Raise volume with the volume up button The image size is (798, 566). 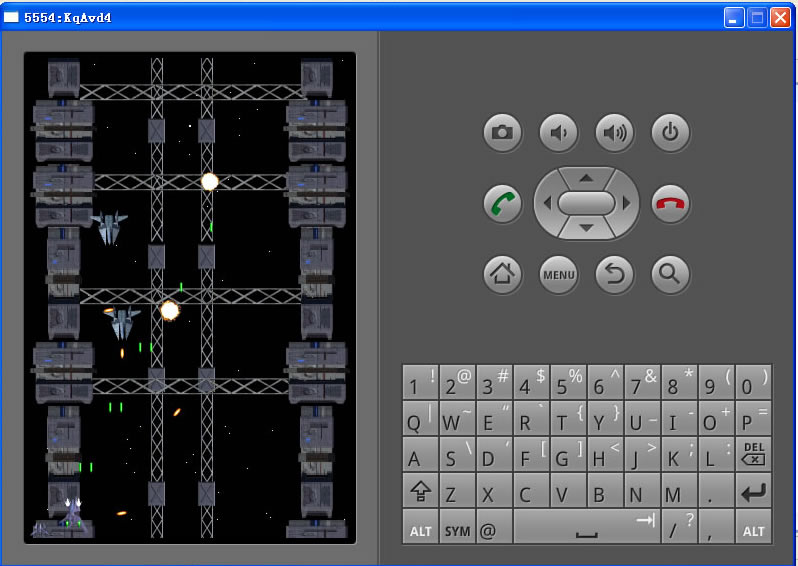(615, 132)
